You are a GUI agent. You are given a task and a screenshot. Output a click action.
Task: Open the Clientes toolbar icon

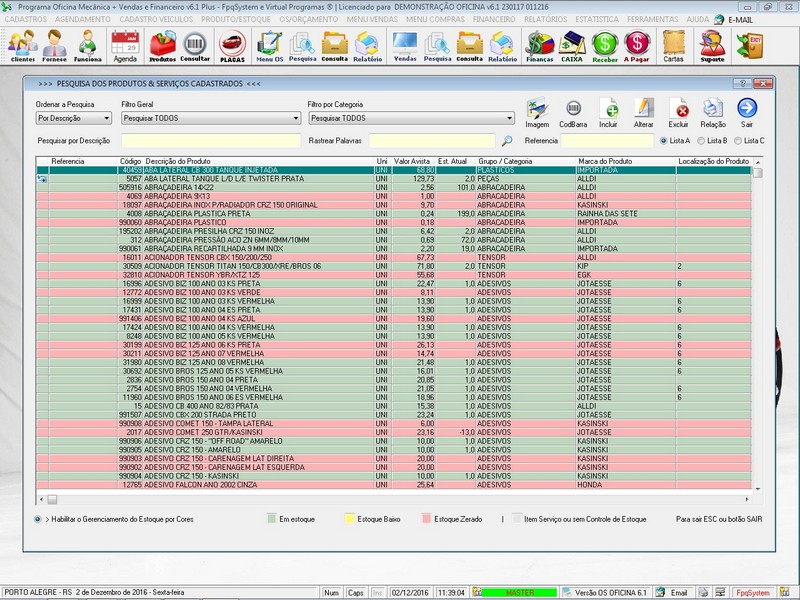tap(22, 45)
